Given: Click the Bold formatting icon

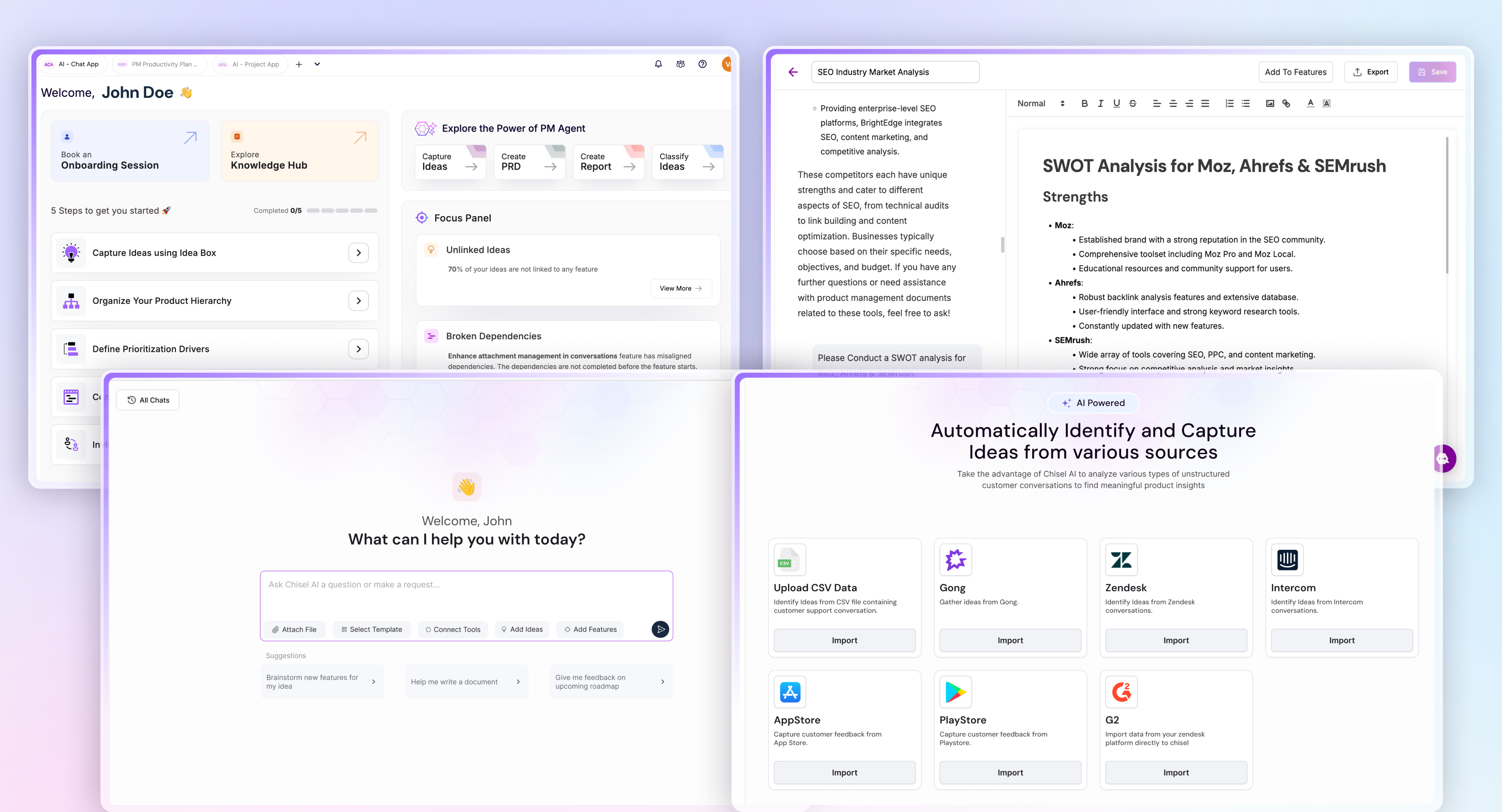Looking at the screenshot, I should click(1084, 104).
